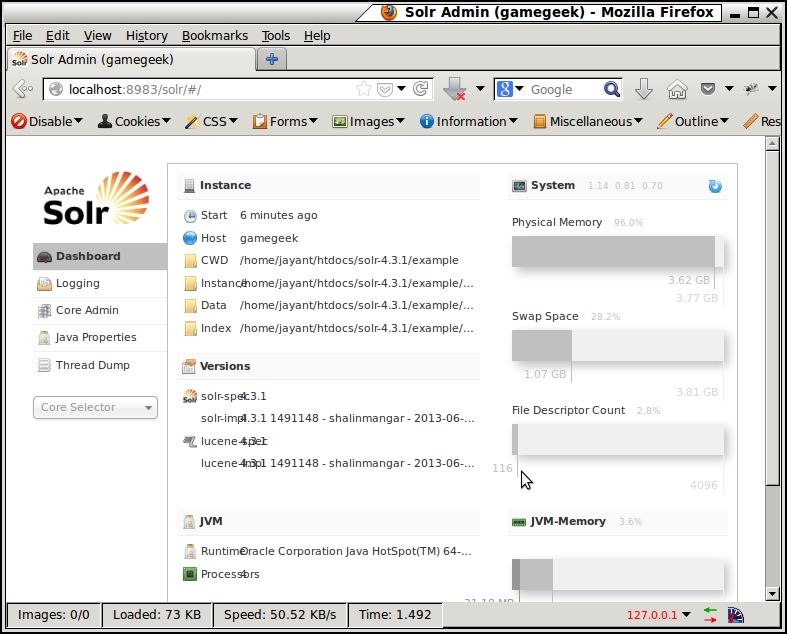Open address bar history dropdown arrow
The image size is (787, 634).
401,89
